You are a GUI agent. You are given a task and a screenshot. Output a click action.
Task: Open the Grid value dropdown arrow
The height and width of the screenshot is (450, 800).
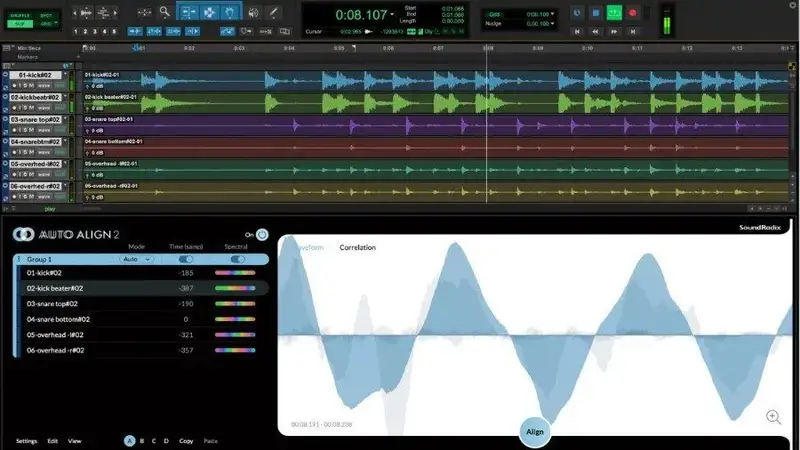(x=553, y=14)
